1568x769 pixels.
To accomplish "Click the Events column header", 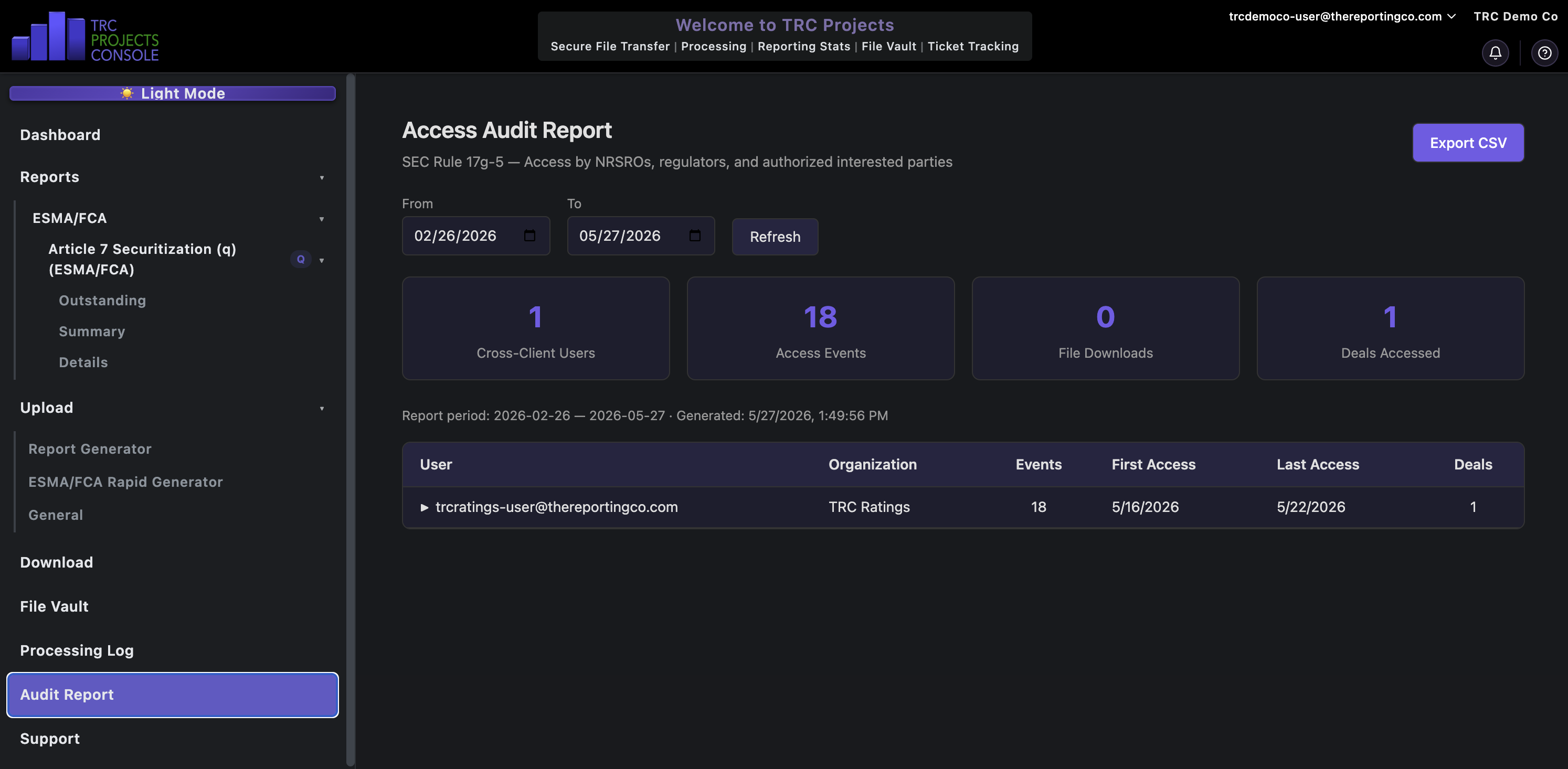I will 1039,465.
